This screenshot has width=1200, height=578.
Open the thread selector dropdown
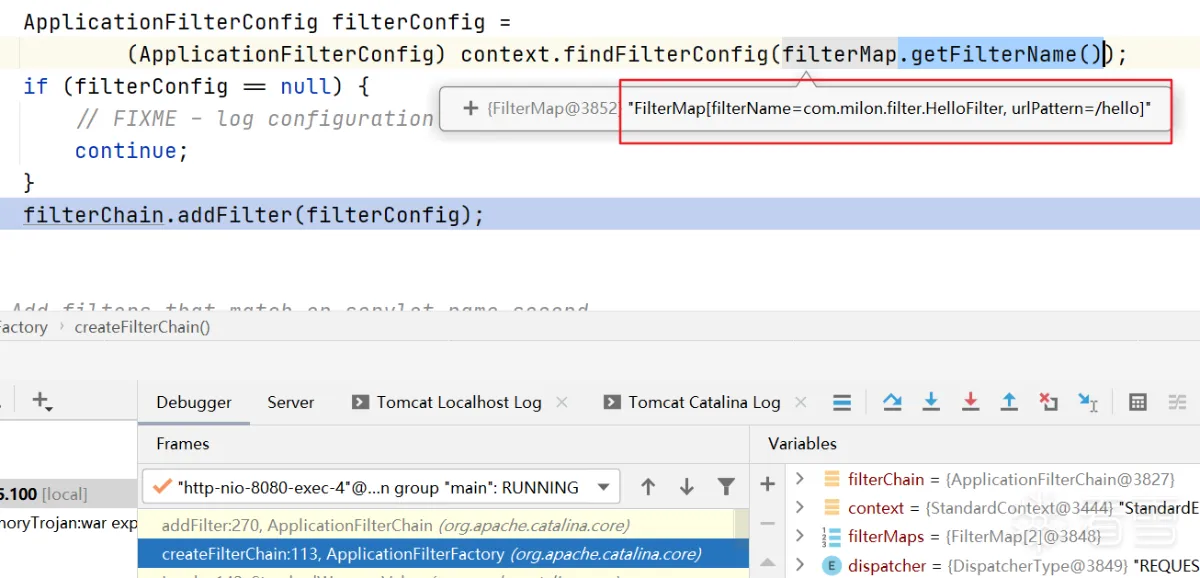(x=603, y=487)
